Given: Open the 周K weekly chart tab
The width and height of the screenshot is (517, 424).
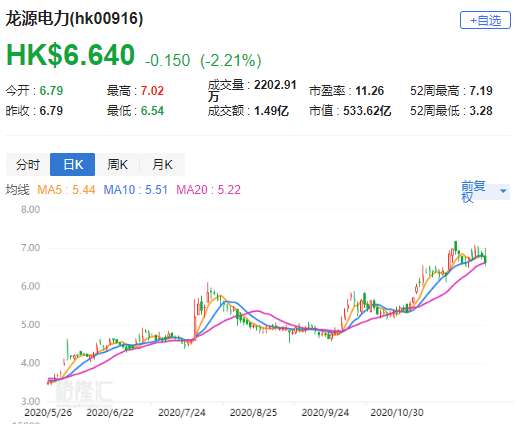Looking at the screenshot, I should click(117, 164).
